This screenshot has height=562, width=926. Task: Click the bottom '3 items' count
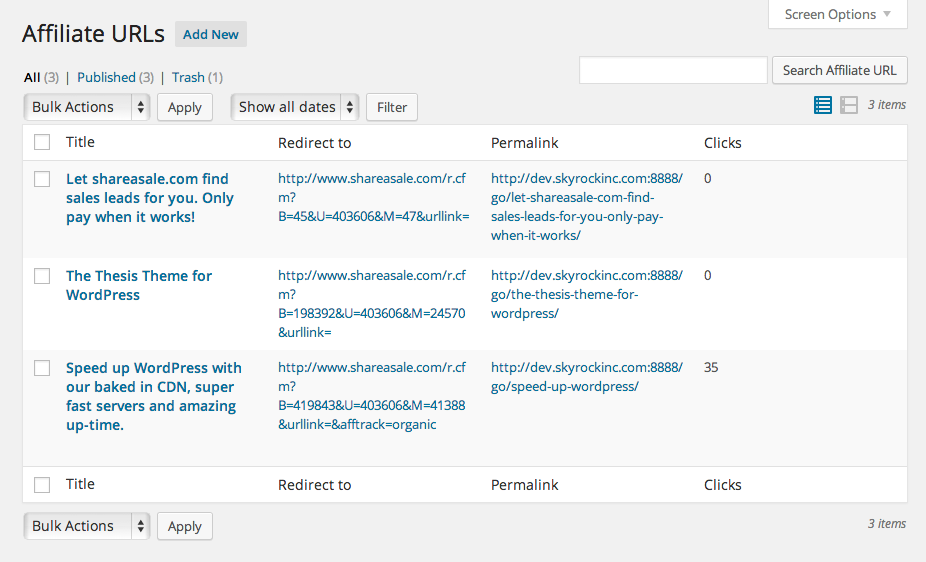pos(886,524)
